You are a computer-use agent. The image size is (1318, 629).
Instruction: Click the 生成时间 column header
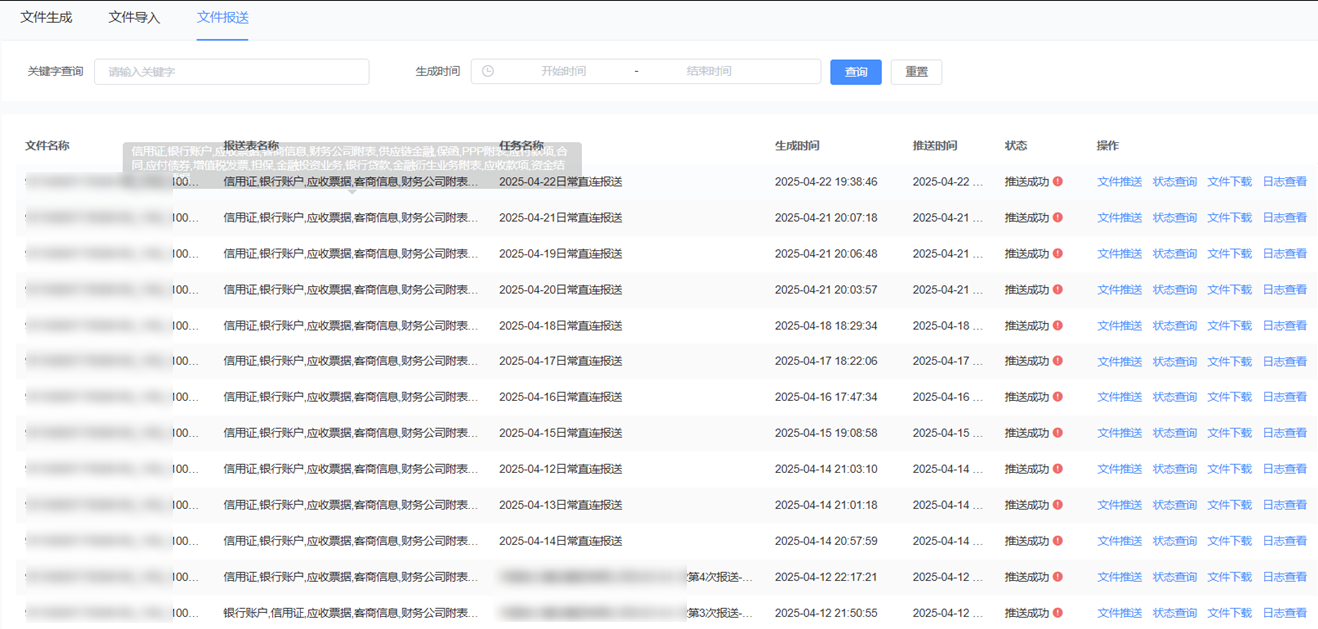(797, 146)
